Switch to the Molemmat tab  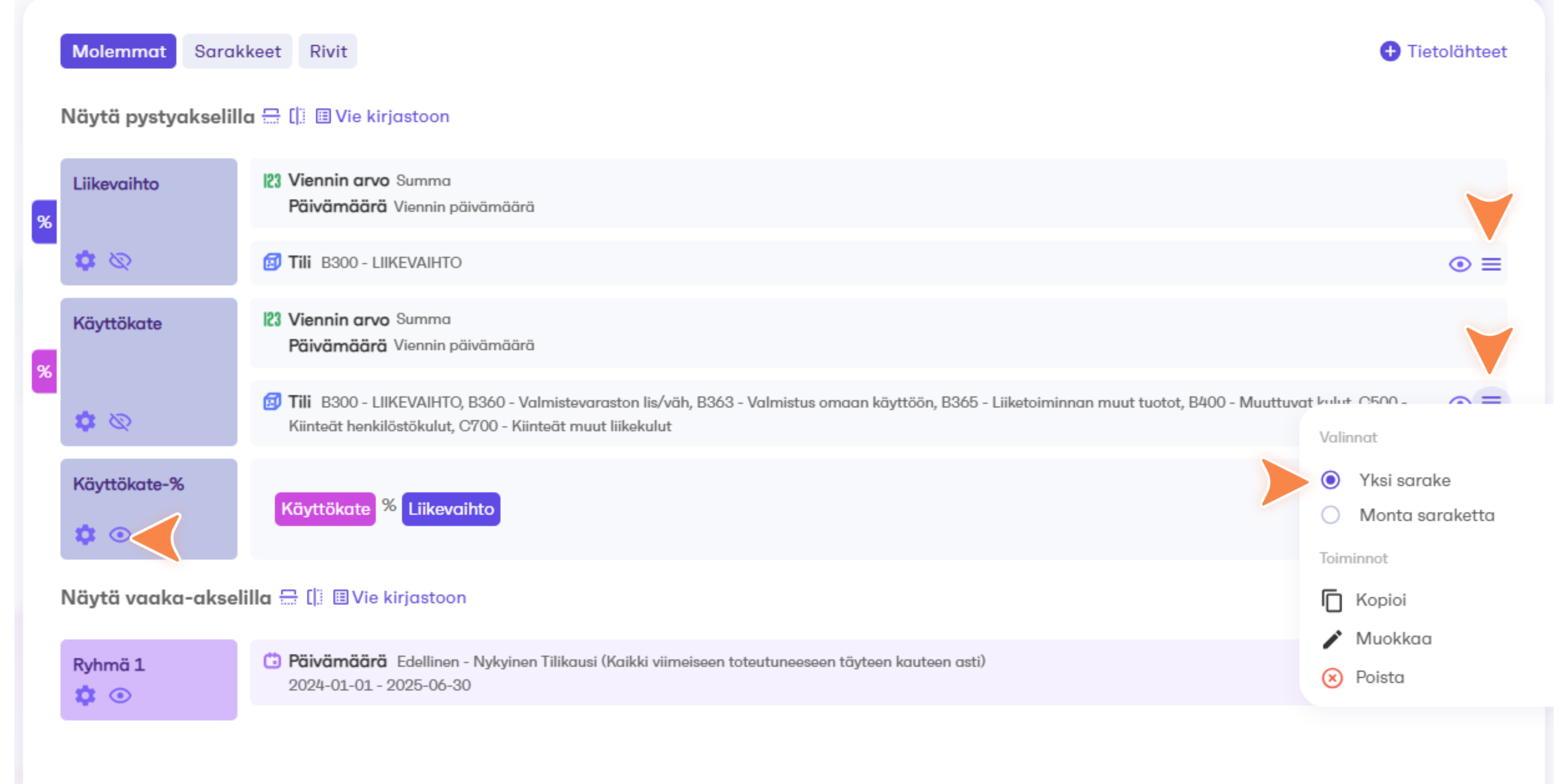pyautogui.click(x=118, y=51)
